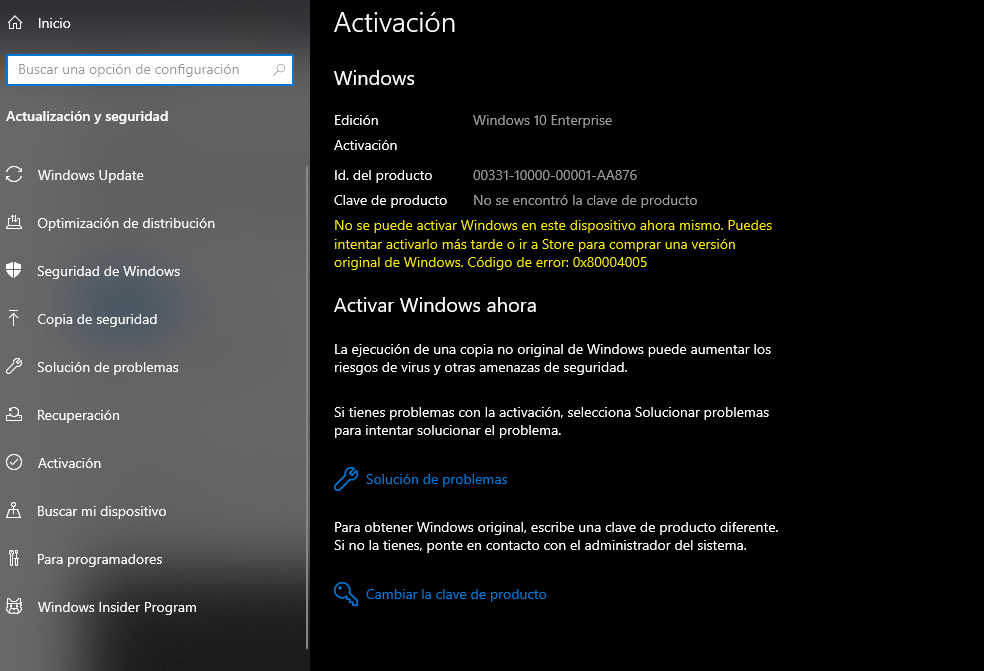Viewport: 984px width, 671px height.
Task: Select Seguridad de Windows section
Action: 109,271
